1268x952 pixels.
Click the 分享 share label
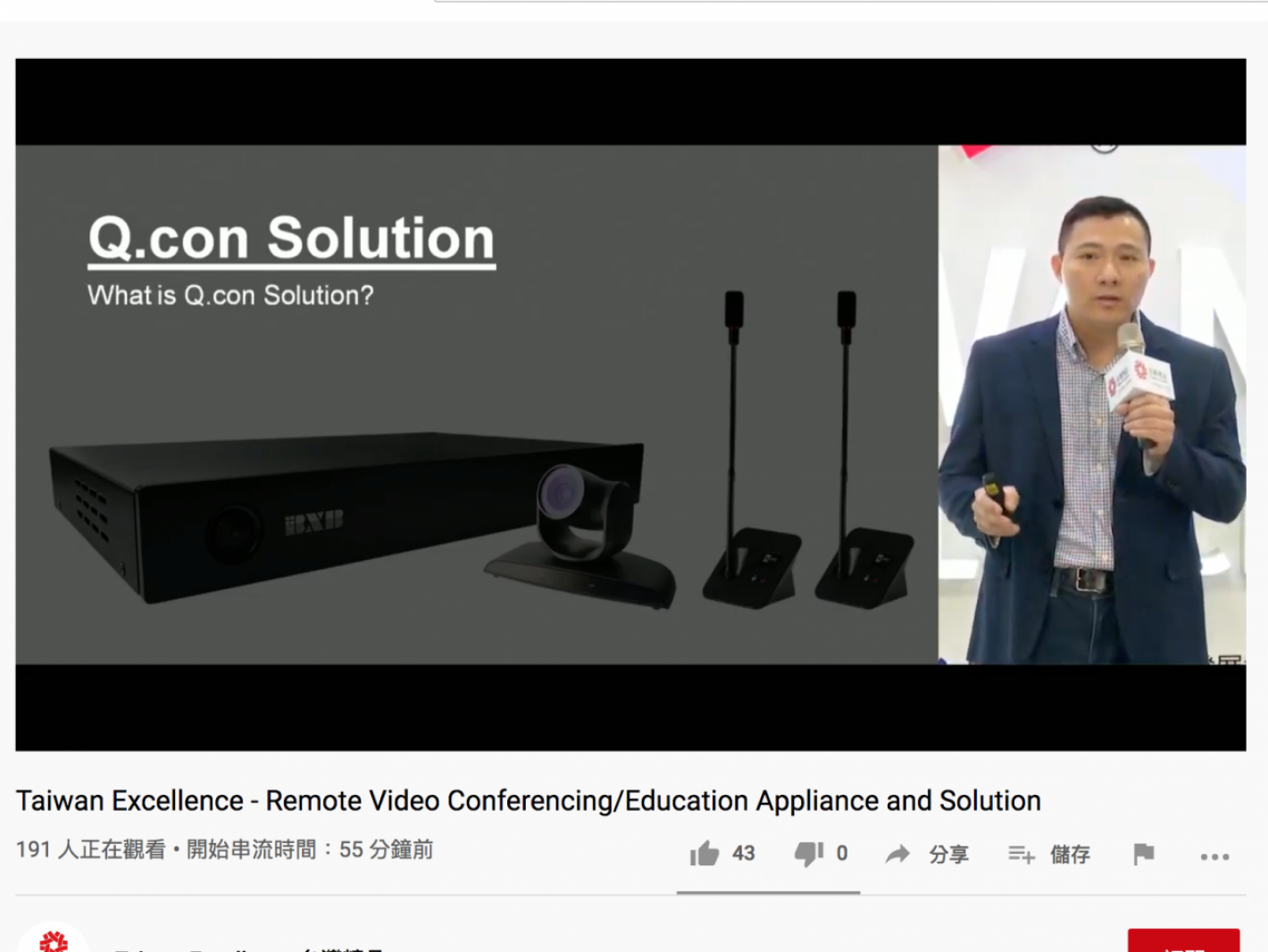point(948,855)
